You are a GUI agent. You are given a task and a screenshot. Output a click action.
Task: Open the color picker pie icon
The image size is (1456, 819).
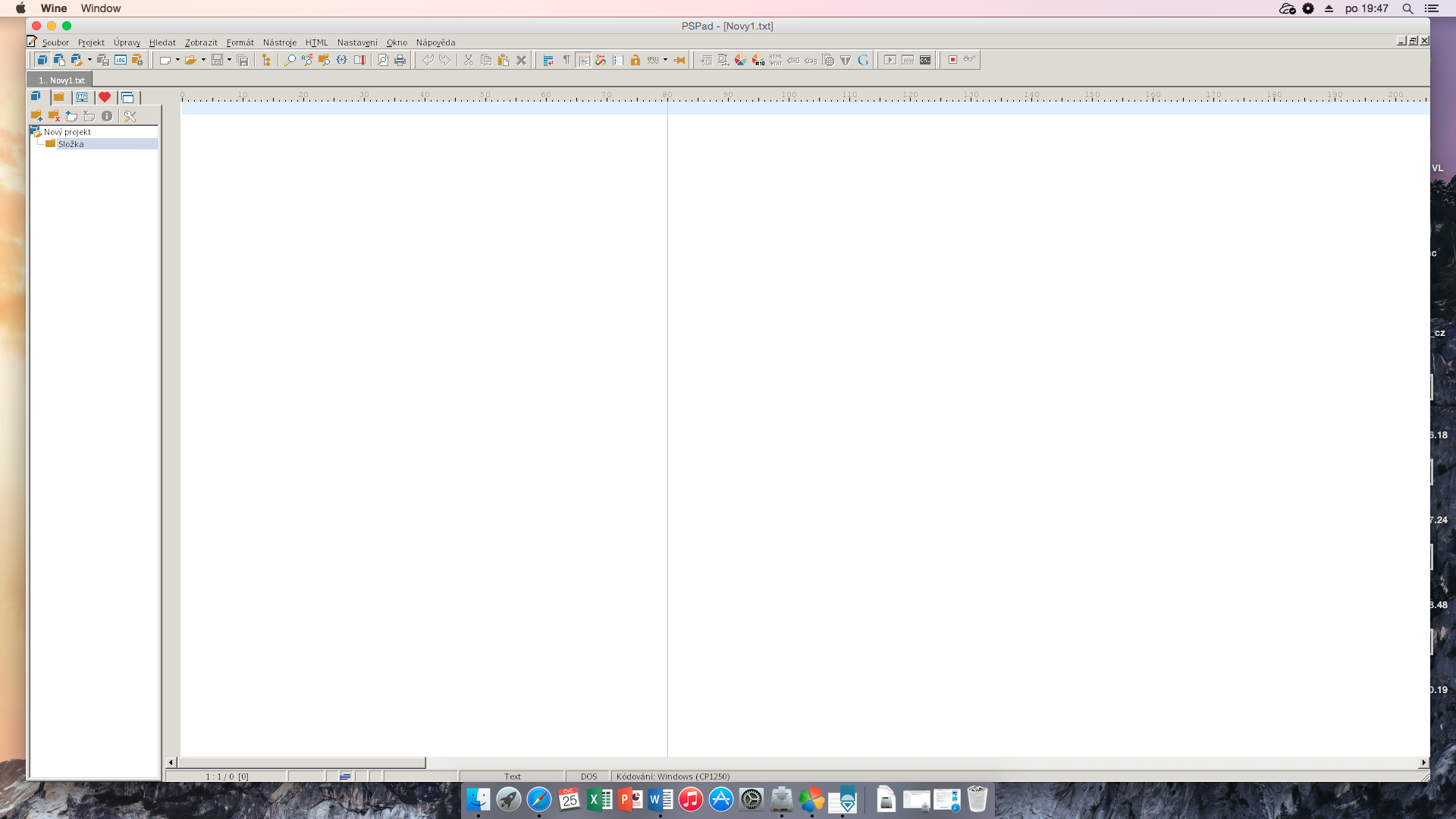(740, 60)
